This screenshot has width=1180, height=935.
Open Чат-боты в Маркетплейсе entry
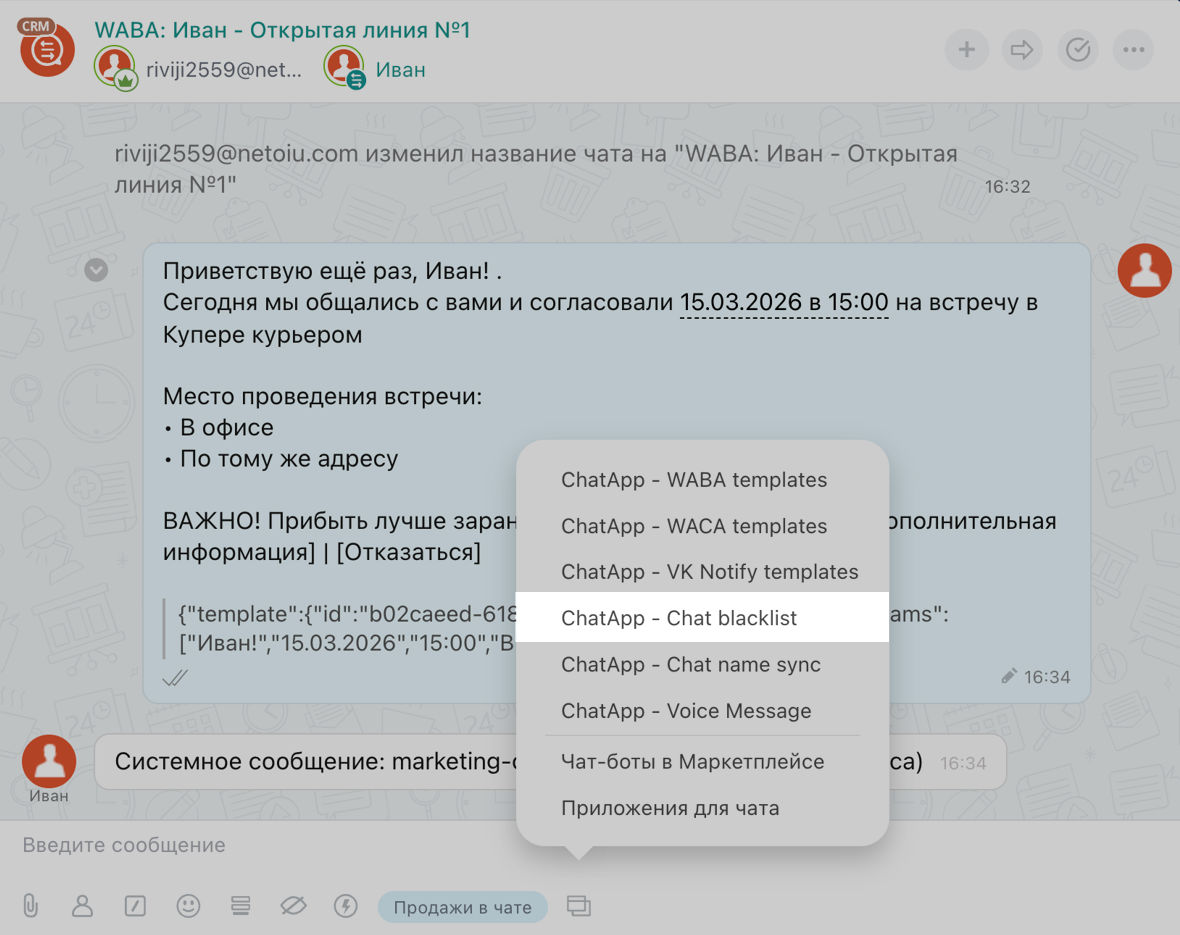coord(692,762)
